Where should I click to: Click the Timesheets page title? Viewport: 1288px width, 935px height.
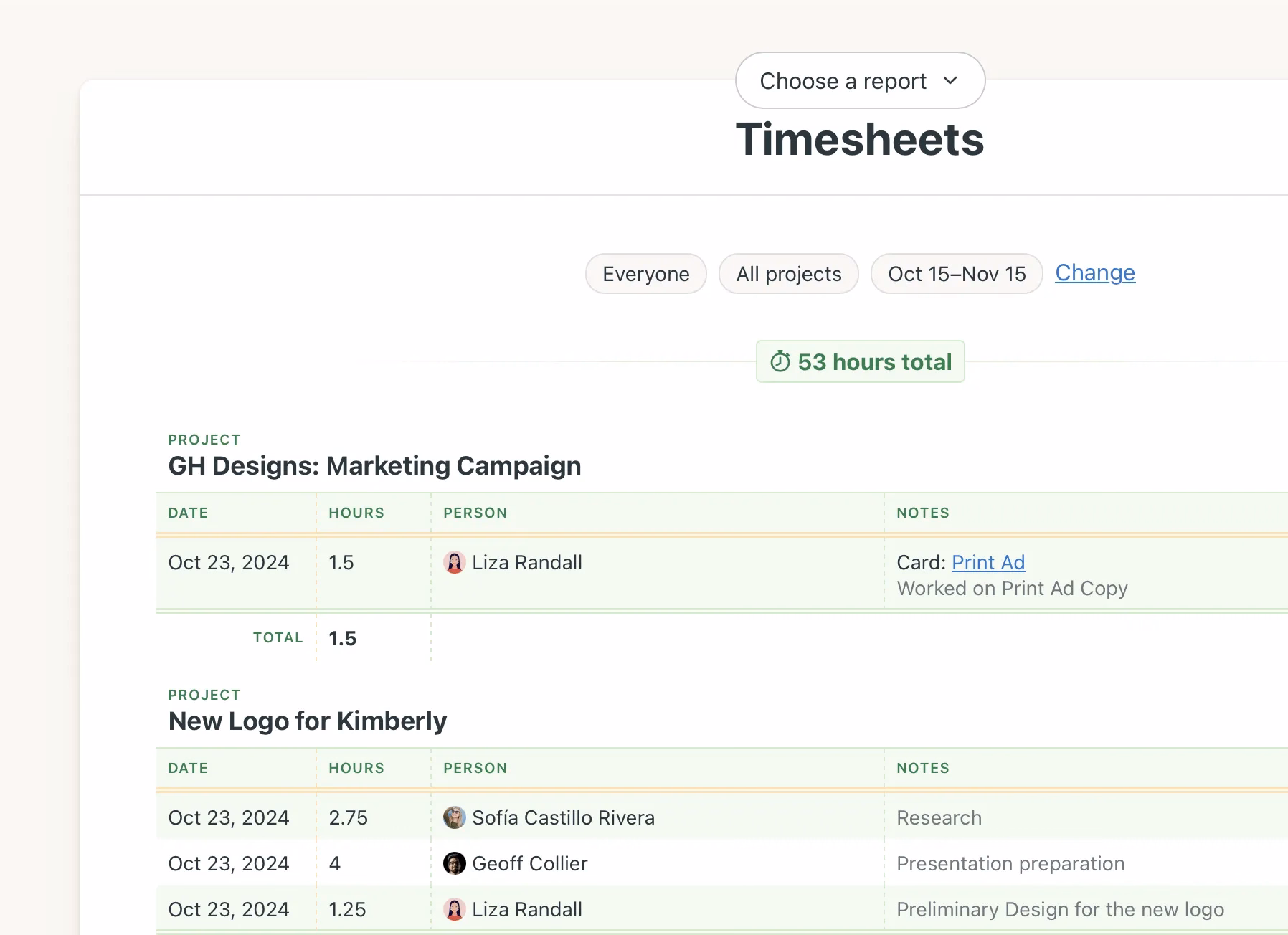(x=859, y=139)
